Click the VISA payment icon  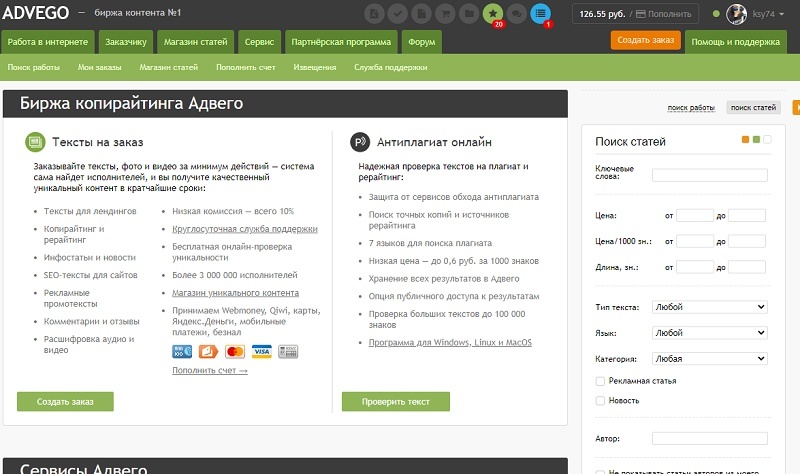(x=262, y=352)
